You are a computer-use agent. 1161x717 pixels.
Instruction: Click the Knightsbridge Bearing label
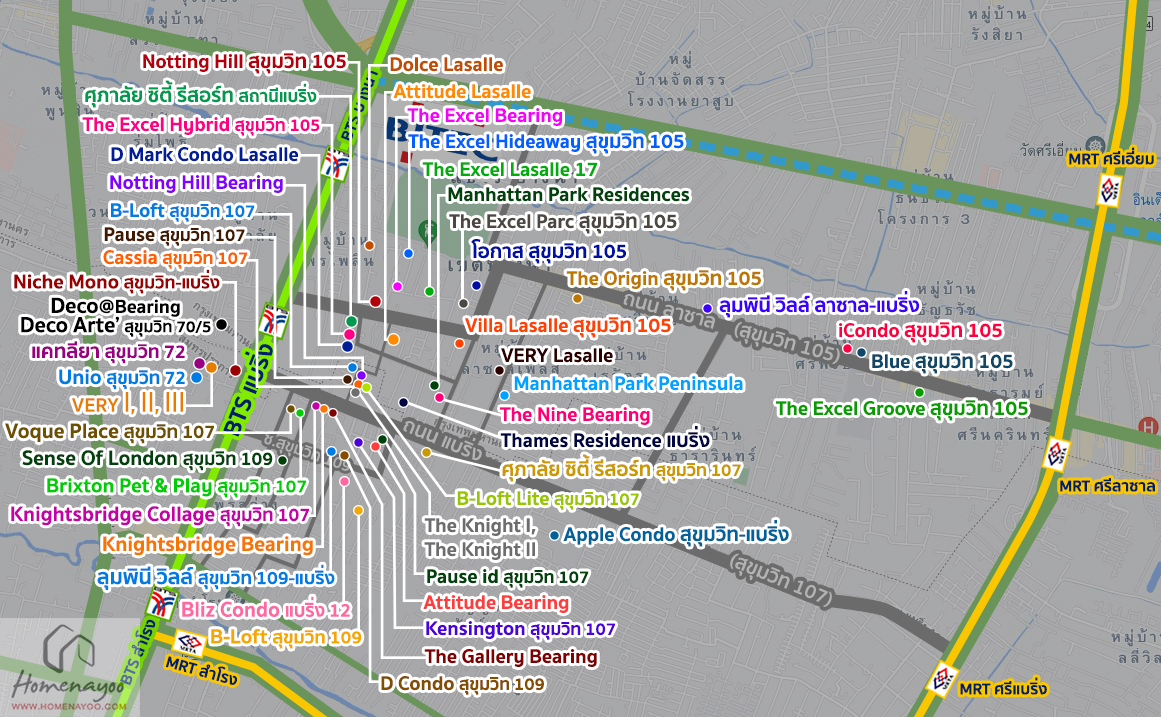[x=208, y=544]
